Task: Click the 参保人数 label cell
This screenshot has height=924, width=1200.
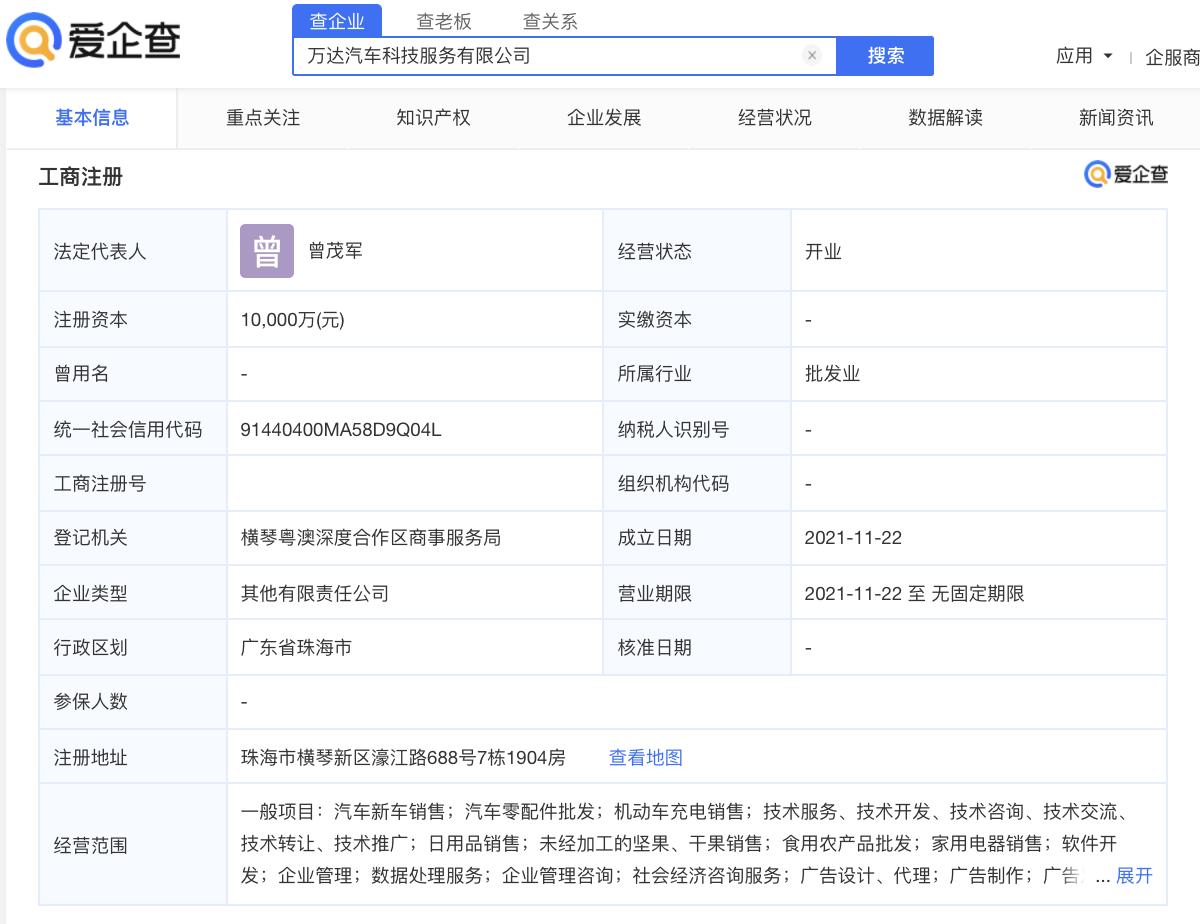Action: 133,702
